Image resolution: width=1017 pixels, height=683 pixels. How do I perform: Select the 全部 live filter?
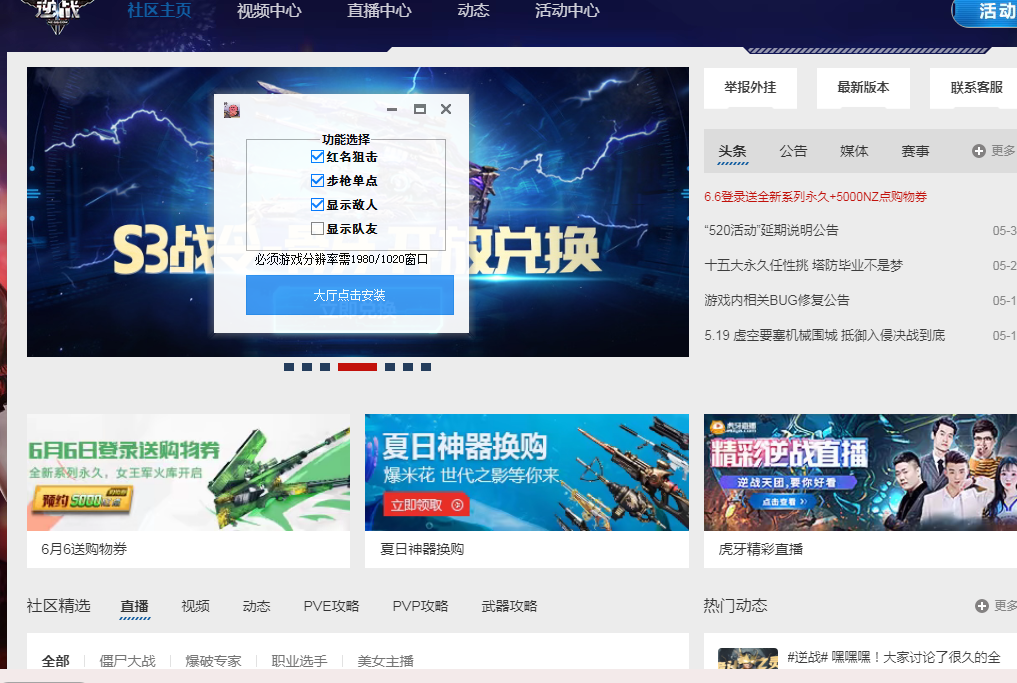[56, 661]
